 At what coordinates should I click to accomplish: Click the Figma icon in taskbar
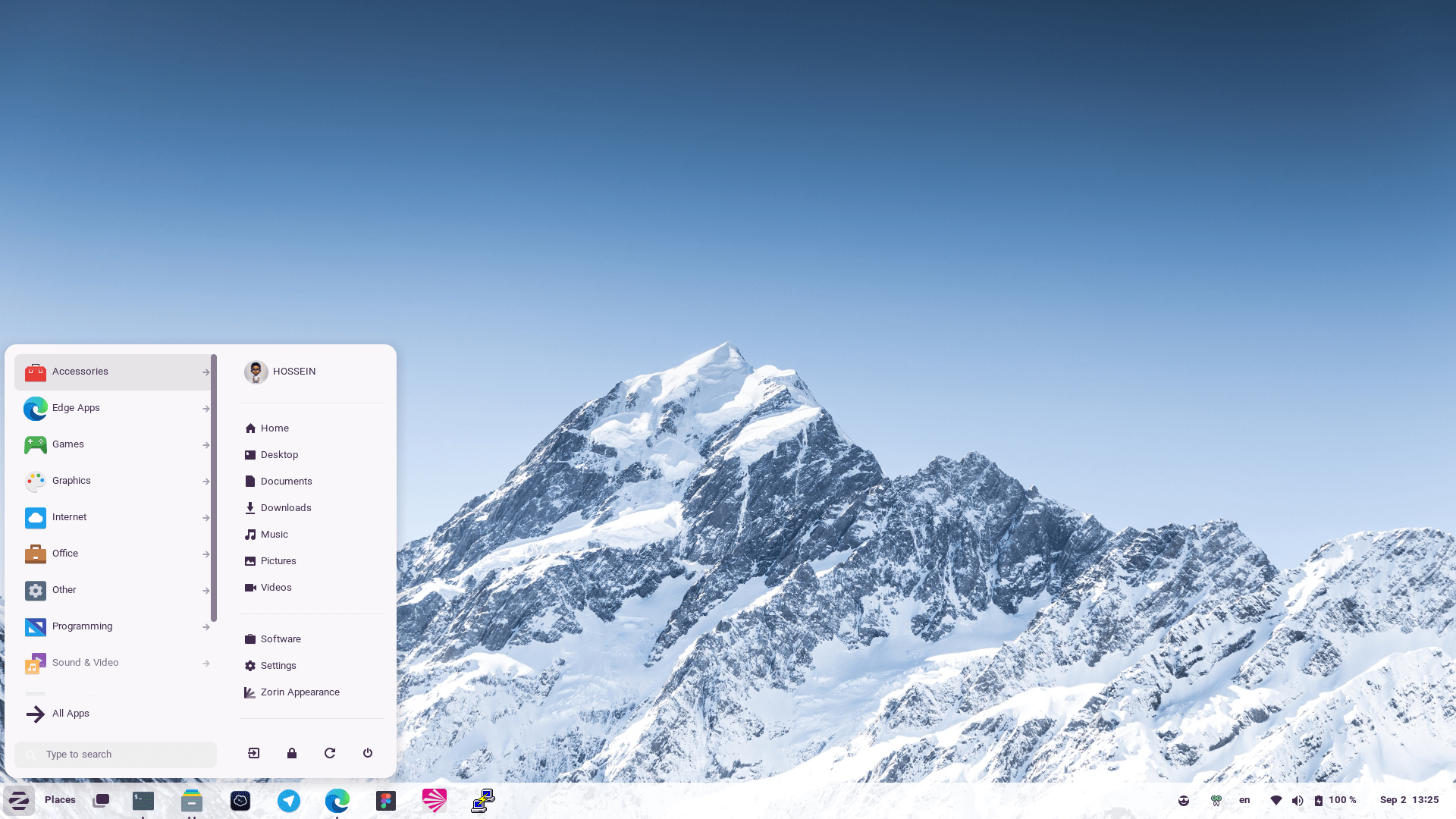point(386,799)
